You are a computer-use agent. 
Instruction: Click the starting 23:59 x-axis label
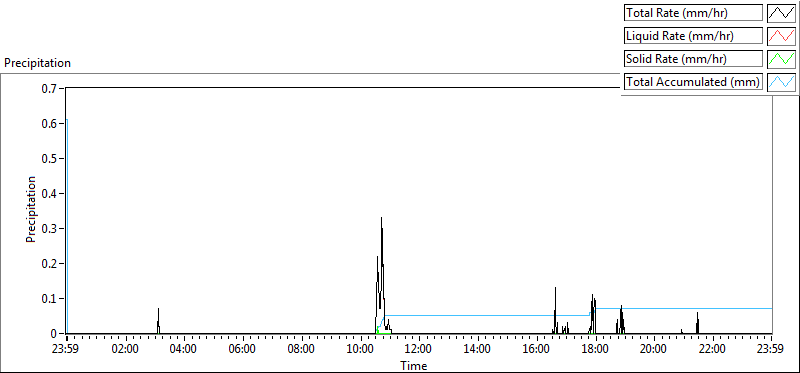point(66,350)
